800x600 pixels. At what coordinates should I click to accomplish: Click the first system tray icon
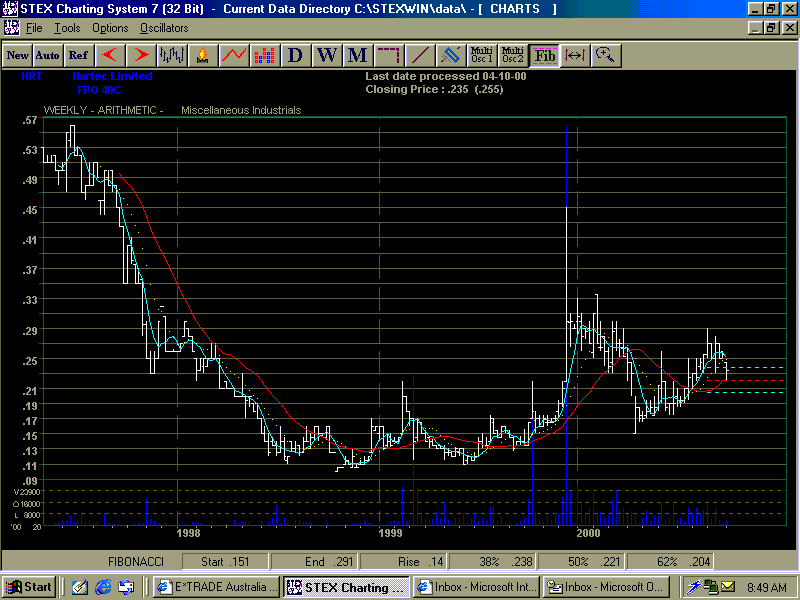coord(693,587)
